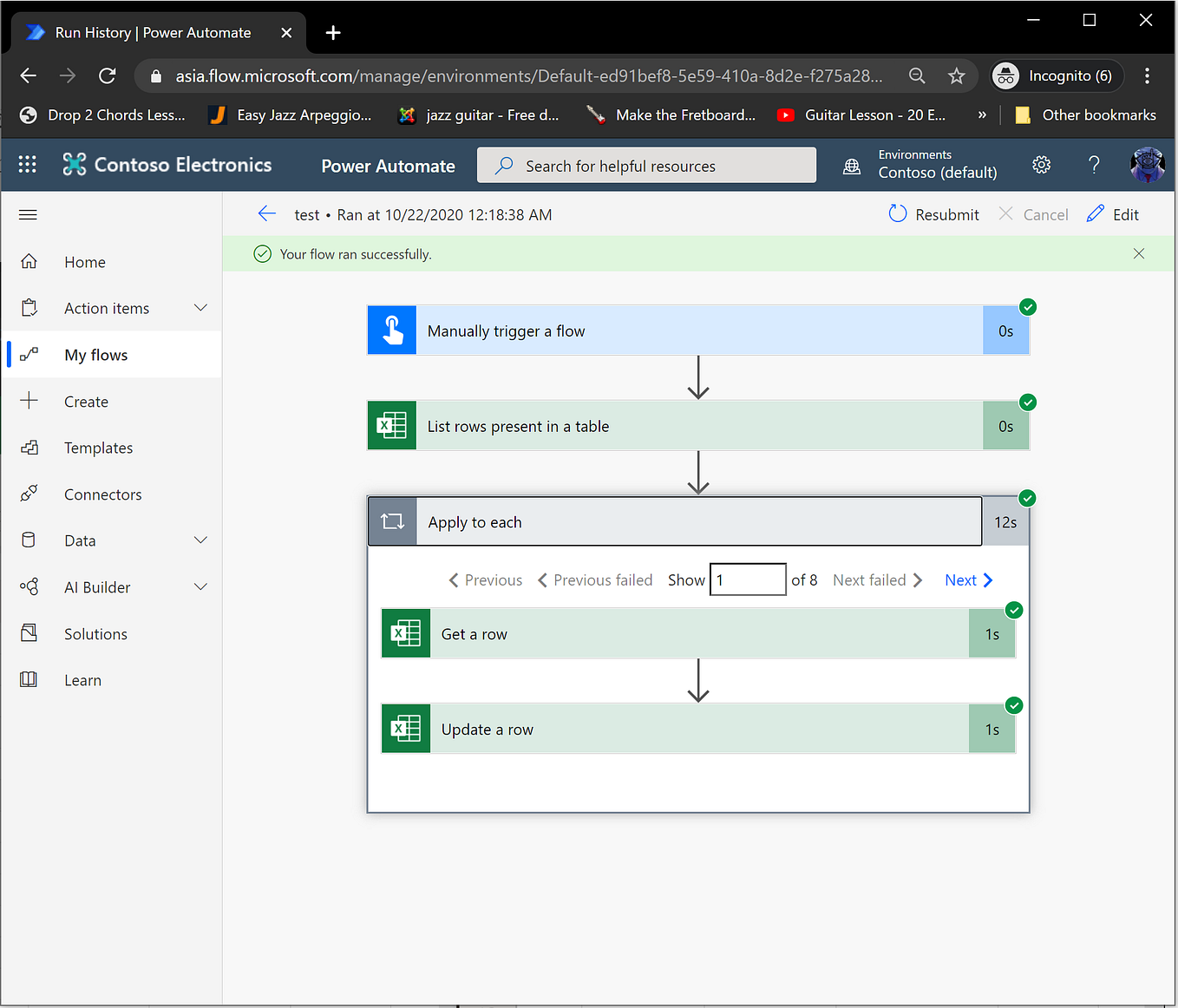The height and width of the screenshot is (1008, 1178).
Task: Expand the Update a row step
Action: point(698,729)
